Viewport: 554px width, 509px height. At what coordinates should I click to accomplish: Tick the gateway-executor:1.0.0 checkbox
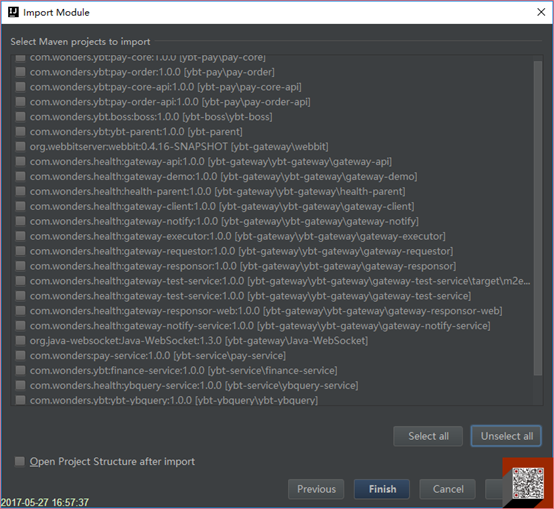[20, 236]
